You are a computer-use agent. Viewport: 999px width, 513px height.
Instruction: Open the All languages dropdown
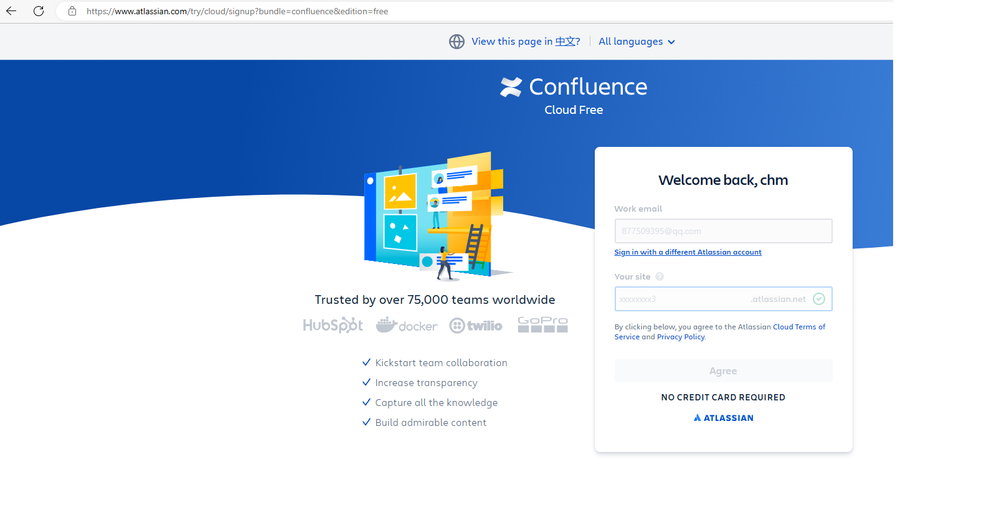(x=636, y=41)
